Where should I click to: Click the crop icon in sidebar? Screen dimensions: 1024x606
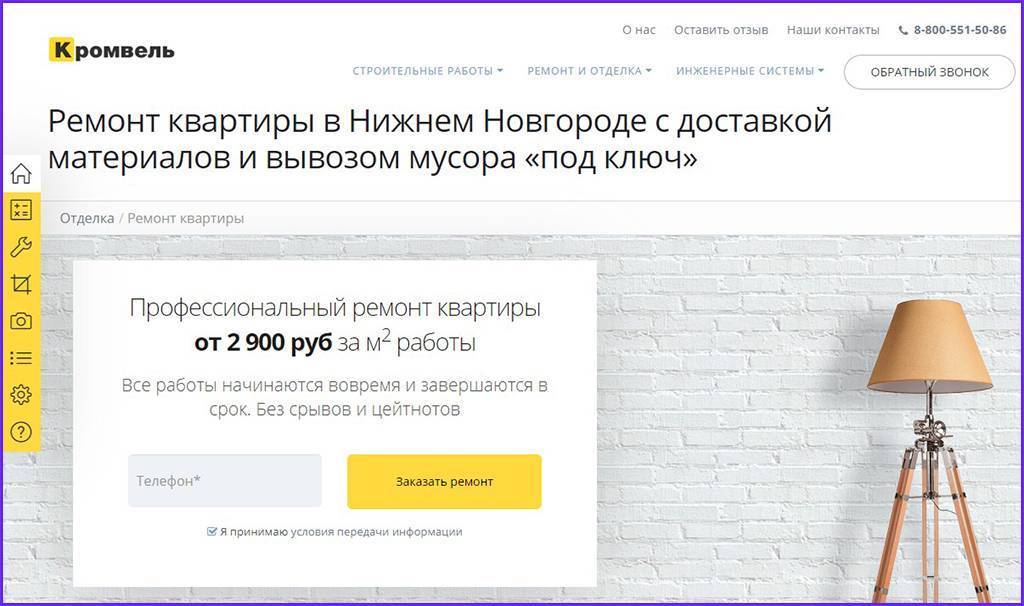(21, 284)
